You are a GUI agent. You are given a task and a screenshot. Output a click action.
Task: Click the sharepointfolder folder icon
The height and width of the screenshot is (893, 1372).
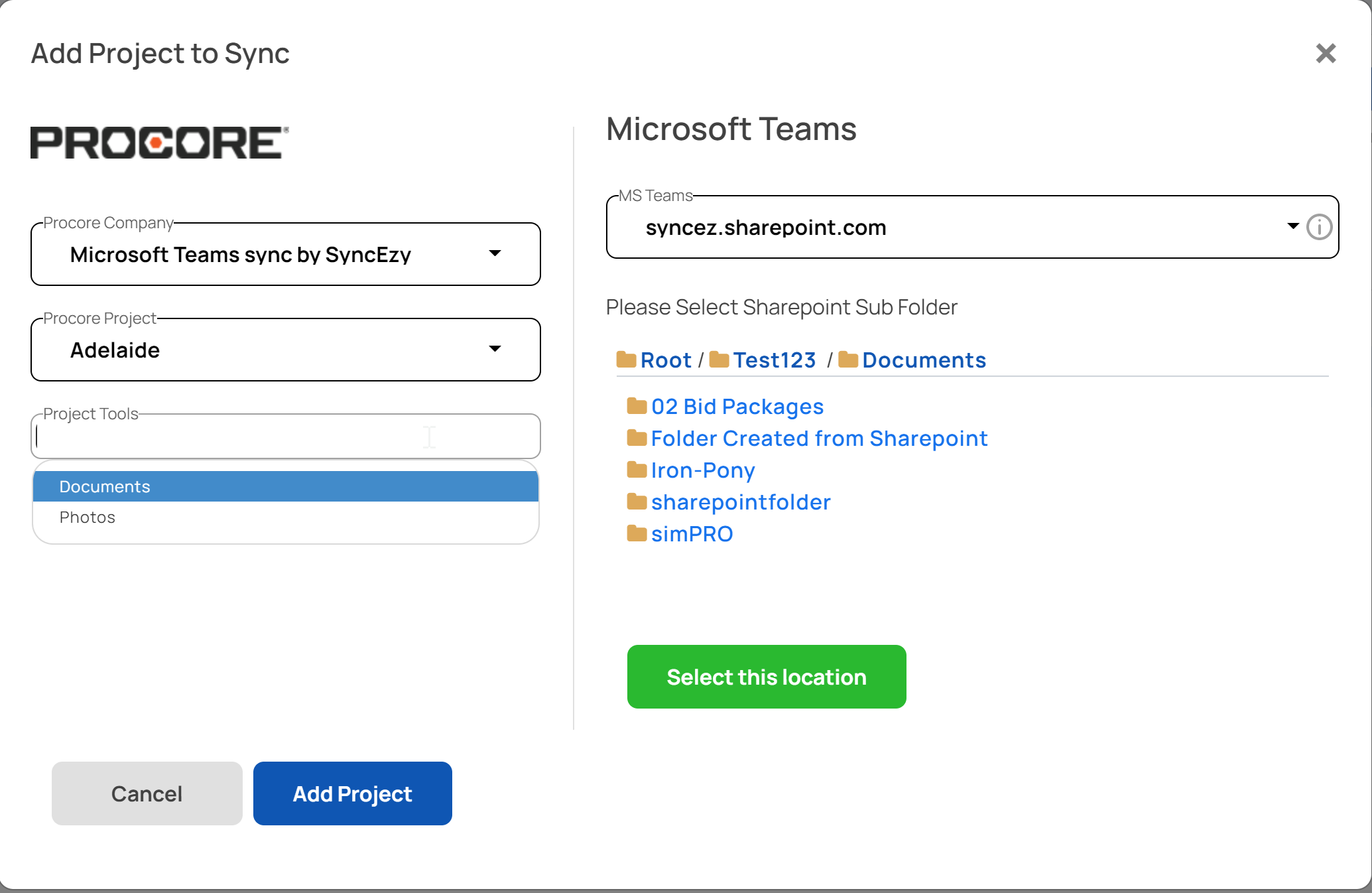[637, 501]
